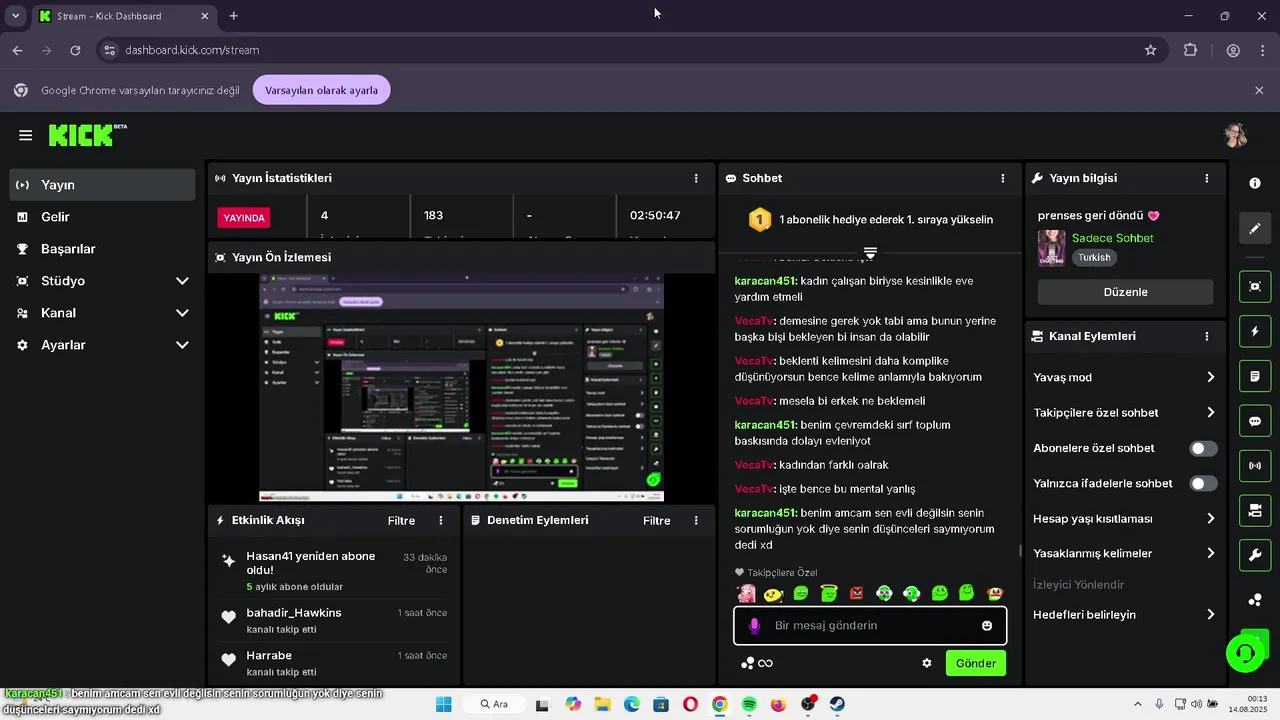This screenshot has height=720, width=1280.
Task: Dismiss the default browser notification bar
Action: pyautogui.click(x=1259, y=90)
